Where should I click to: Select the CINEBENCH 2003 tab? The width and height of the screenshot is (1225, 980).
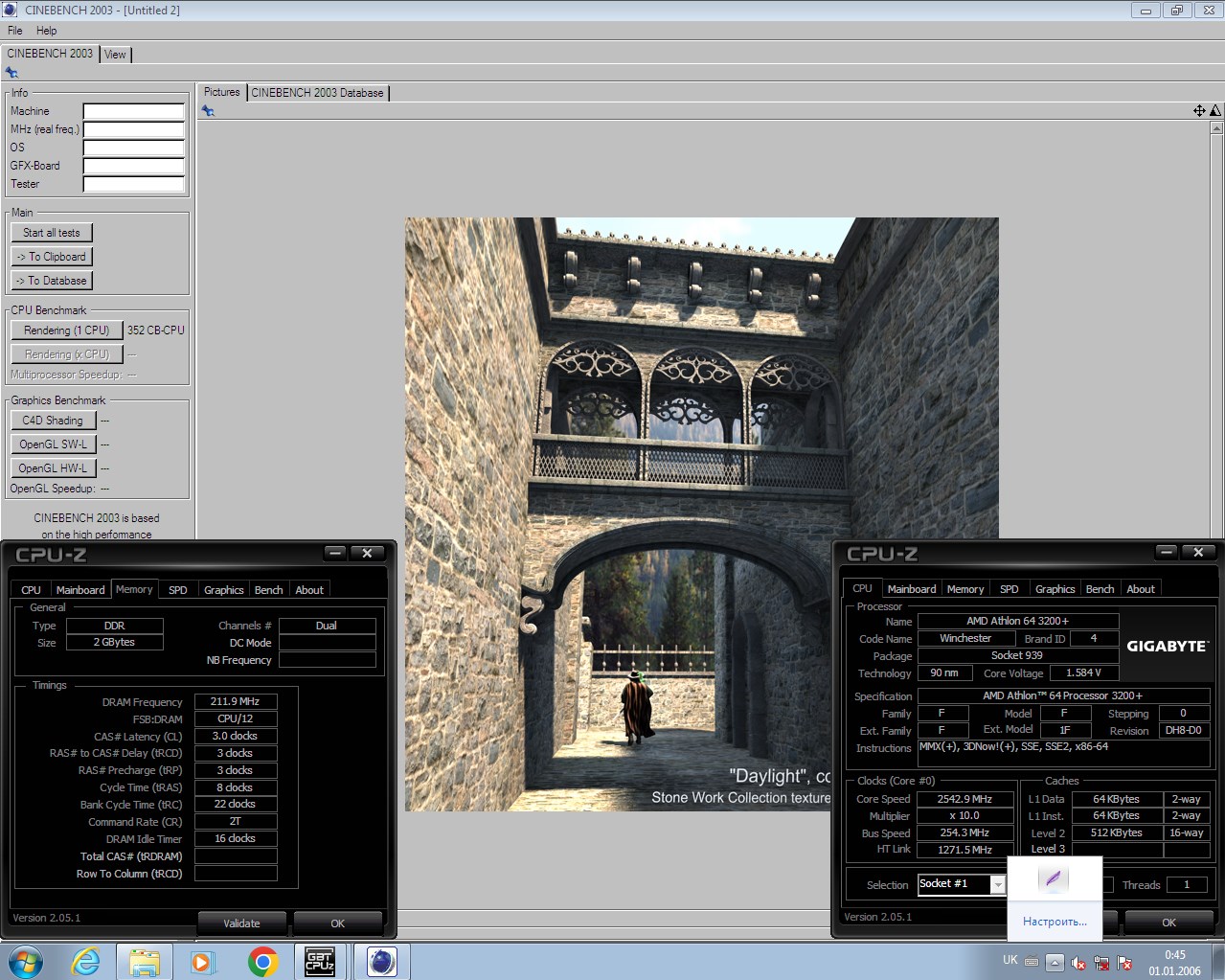(x=50, y=54)
